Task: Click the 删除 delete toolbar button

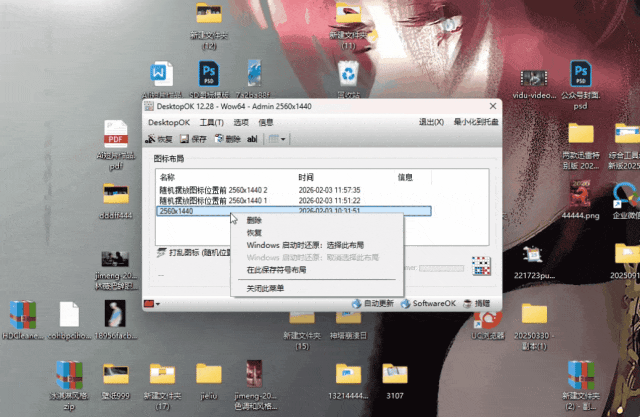Action: pos(227,139)
